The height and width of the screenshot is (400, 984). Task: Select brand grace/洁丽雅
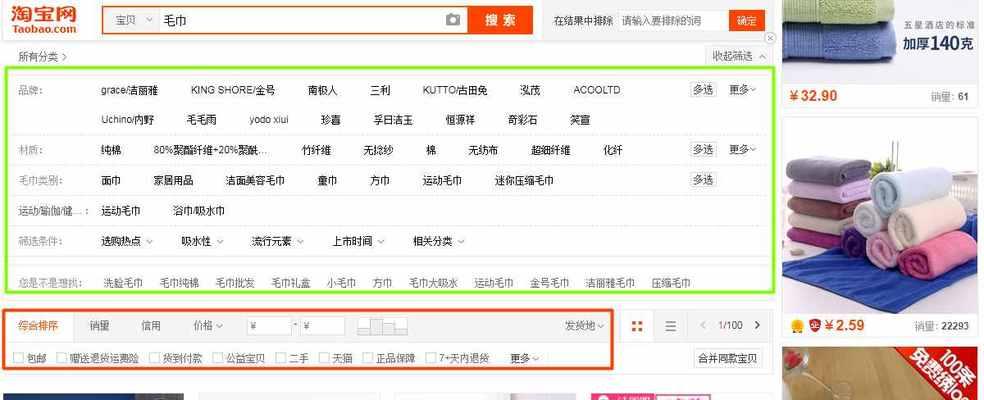pos(129,90)
